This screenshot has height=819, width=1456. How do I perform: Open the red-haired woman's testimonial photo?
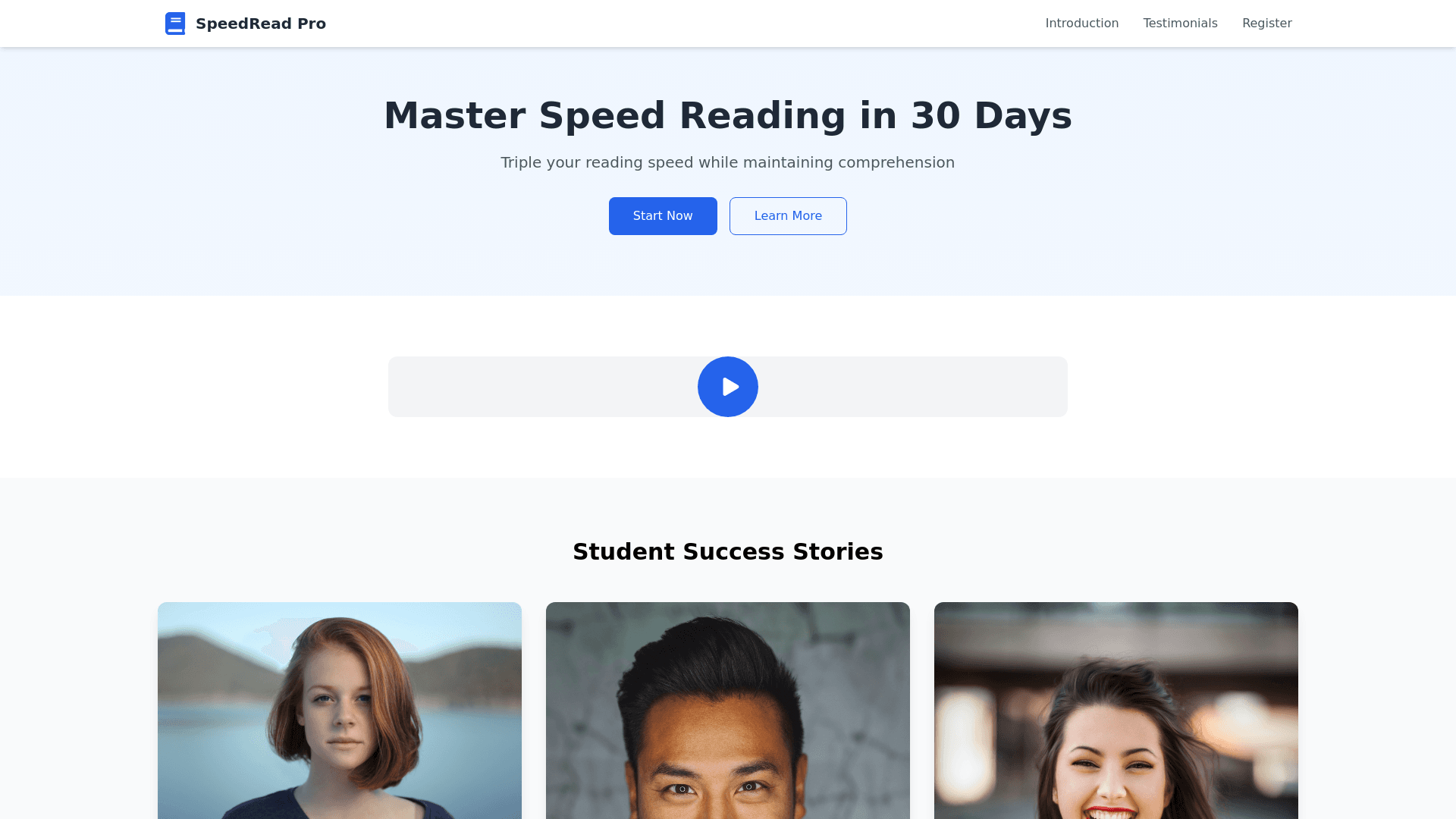[340, 711]
